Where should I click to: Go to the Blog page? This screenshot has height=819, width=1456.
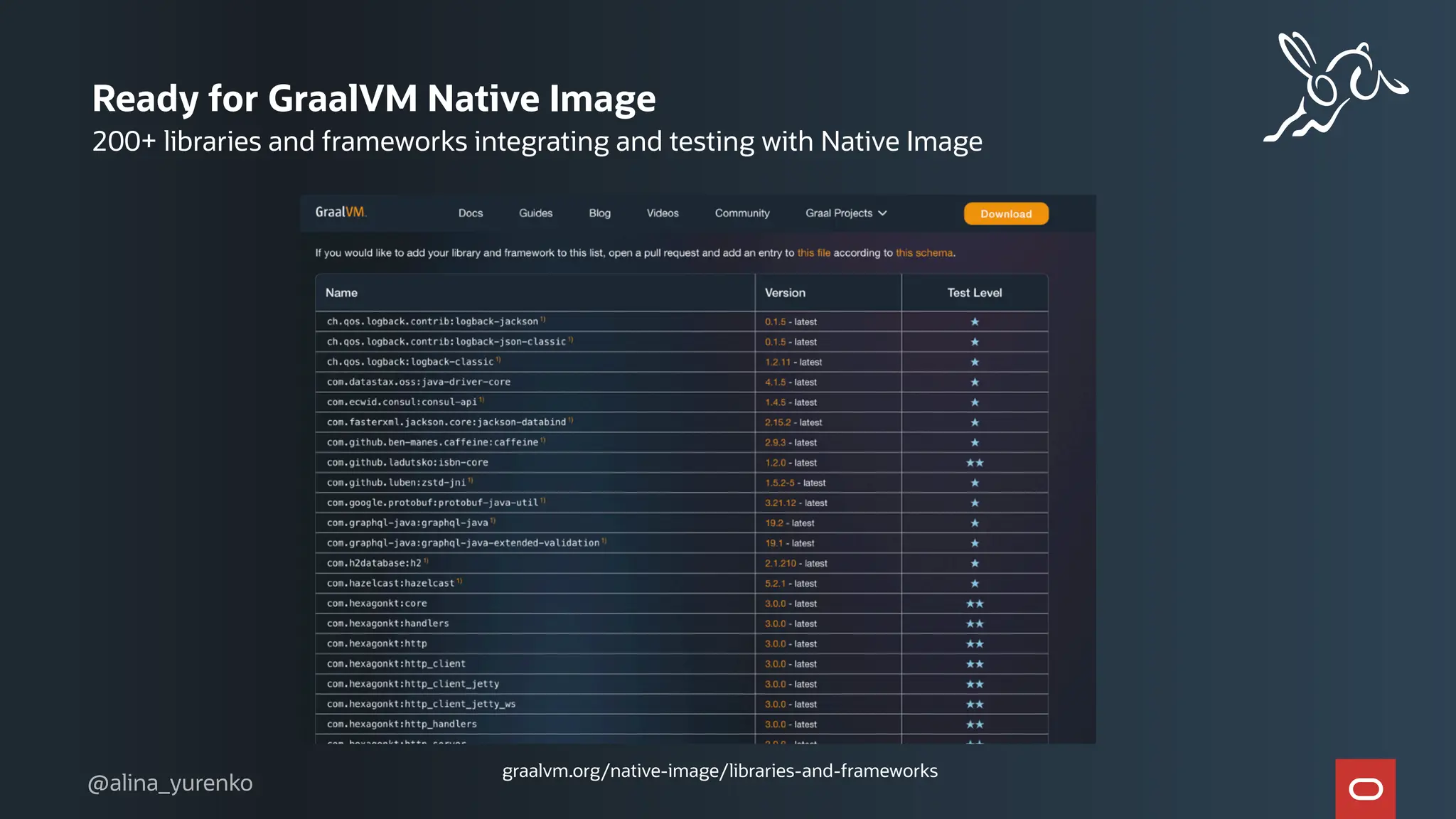tap(599, 213)
